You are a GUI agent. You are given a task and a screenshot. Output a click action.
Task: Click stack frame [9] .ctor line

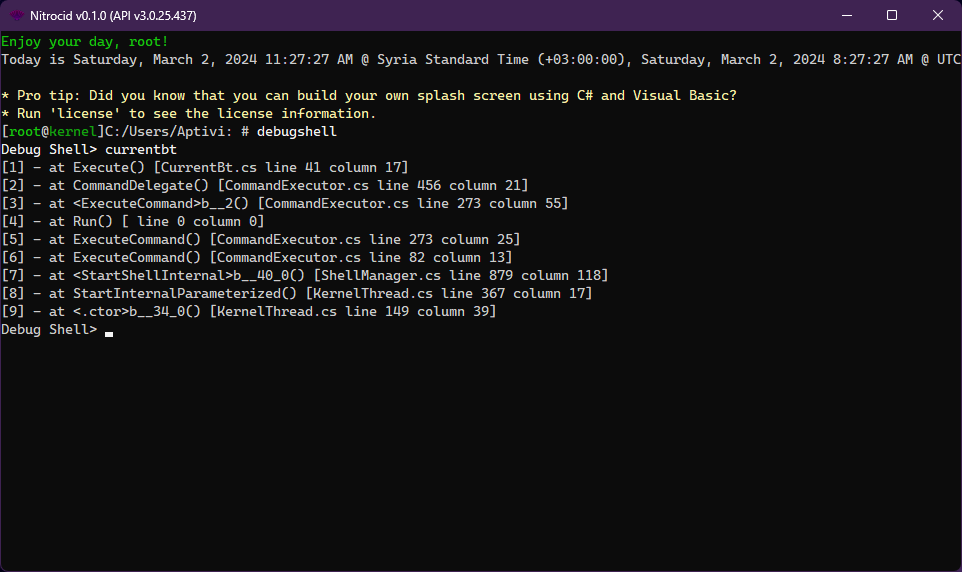(249, 312)
